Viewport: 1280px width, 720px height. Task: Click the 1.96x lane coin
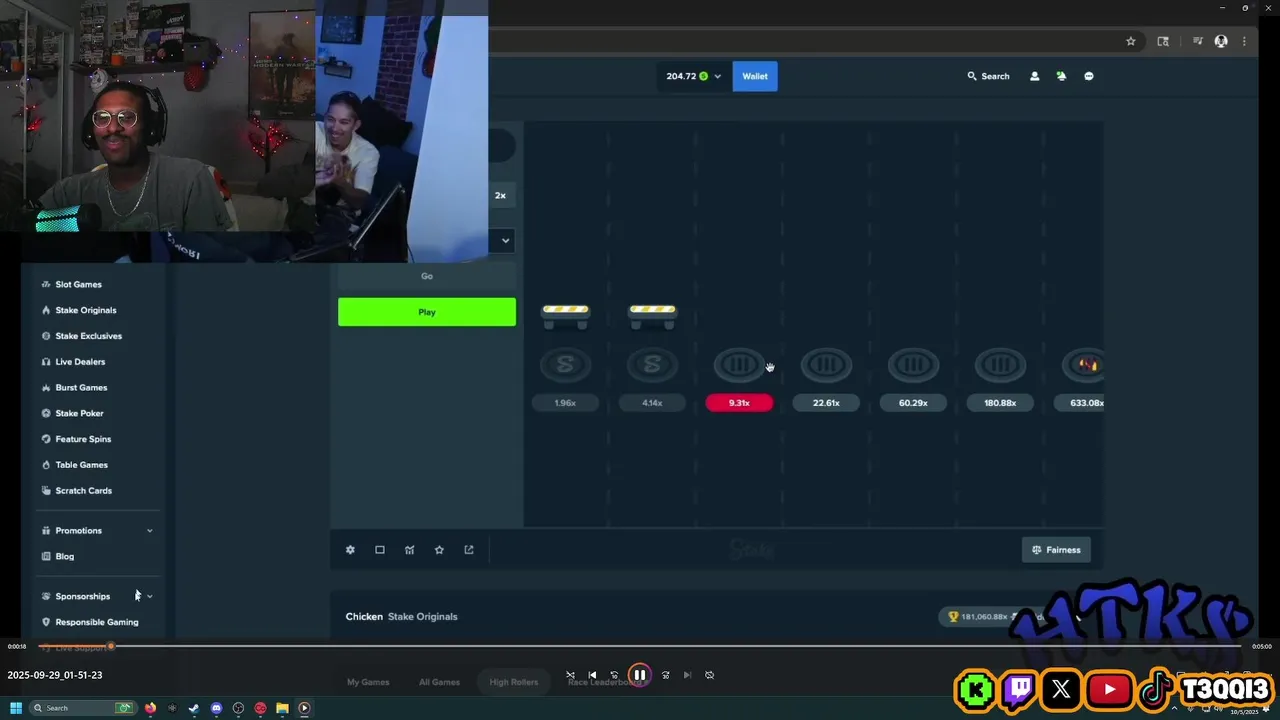tap(565, 365)
